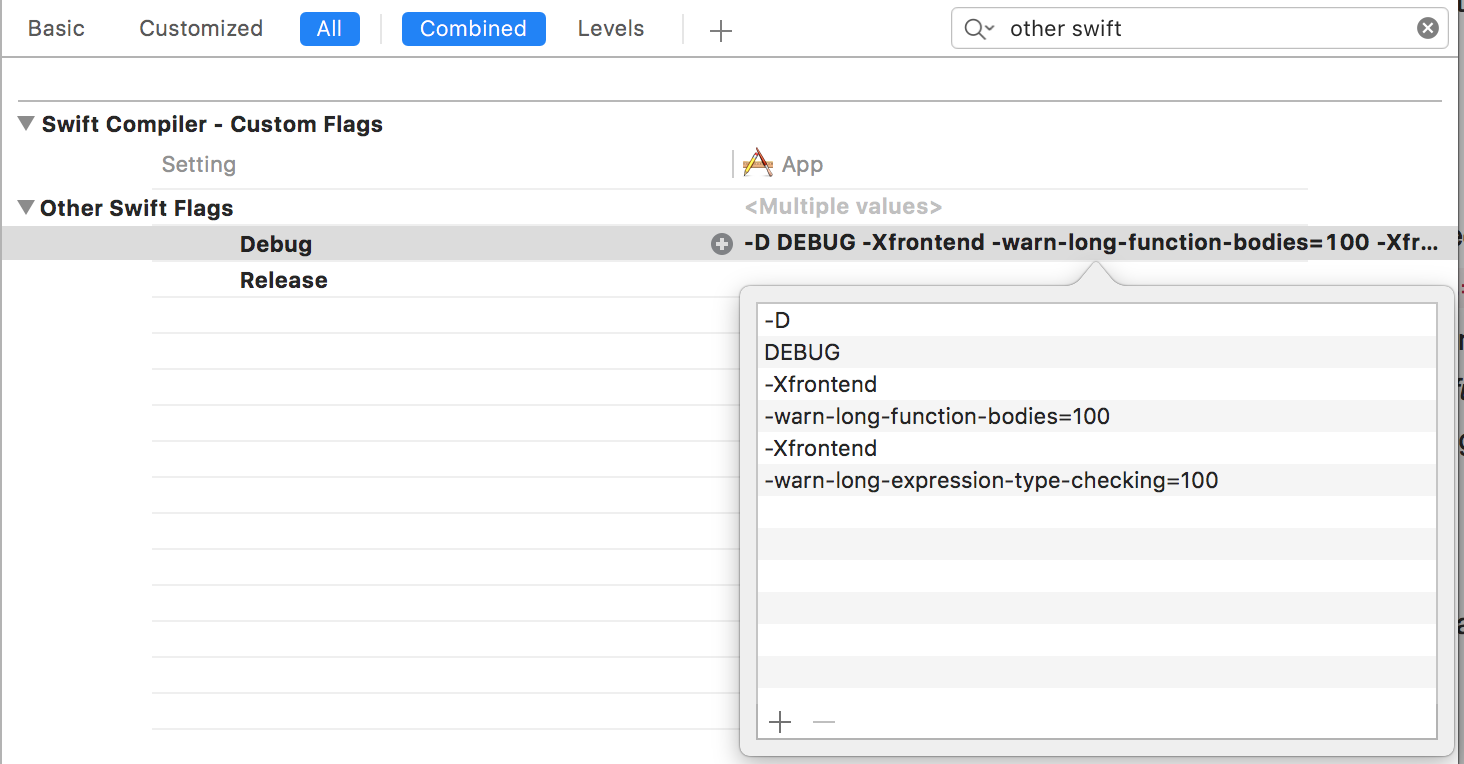
Task: Open the search magnifier options menu
Action: (x=978, y=29)
